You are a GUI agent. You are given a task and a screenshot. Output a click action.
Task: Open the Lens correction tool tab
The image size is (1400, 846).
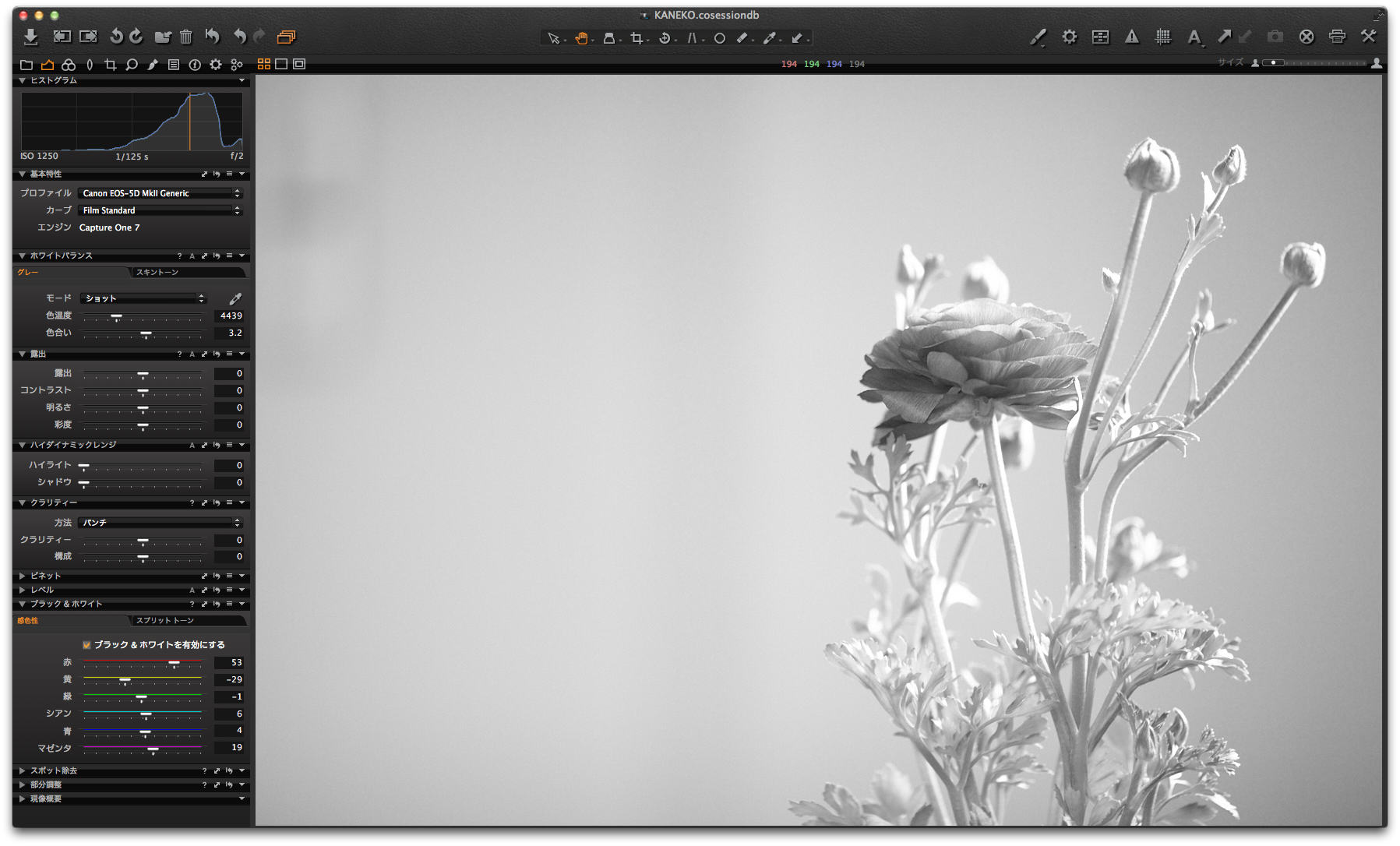[89, 65]
